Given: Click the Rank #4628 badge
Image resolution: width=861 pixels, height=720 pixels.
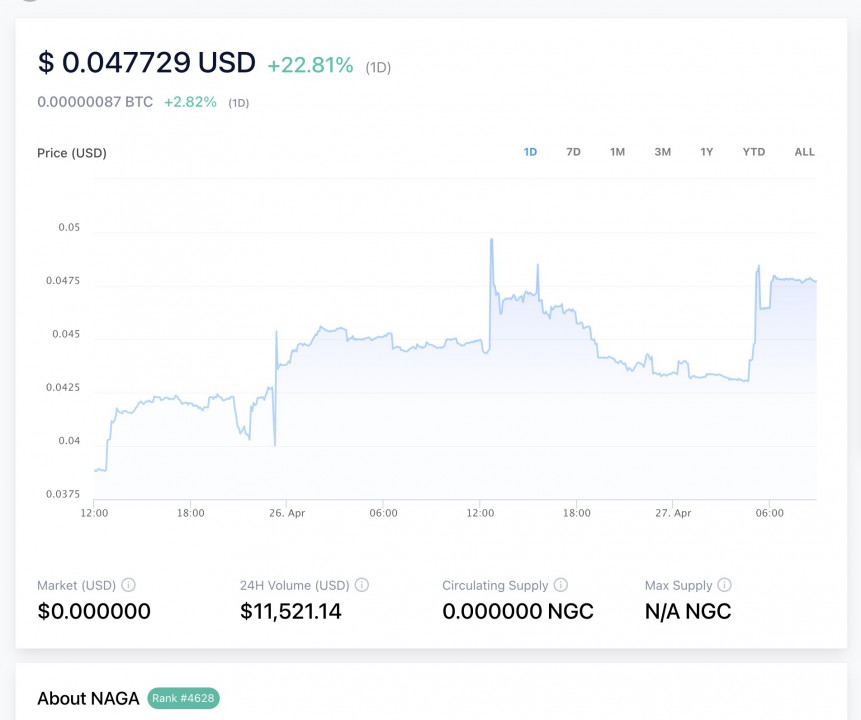Looking at the screenshot, I should pyautogui.click(x=183, y=698).
